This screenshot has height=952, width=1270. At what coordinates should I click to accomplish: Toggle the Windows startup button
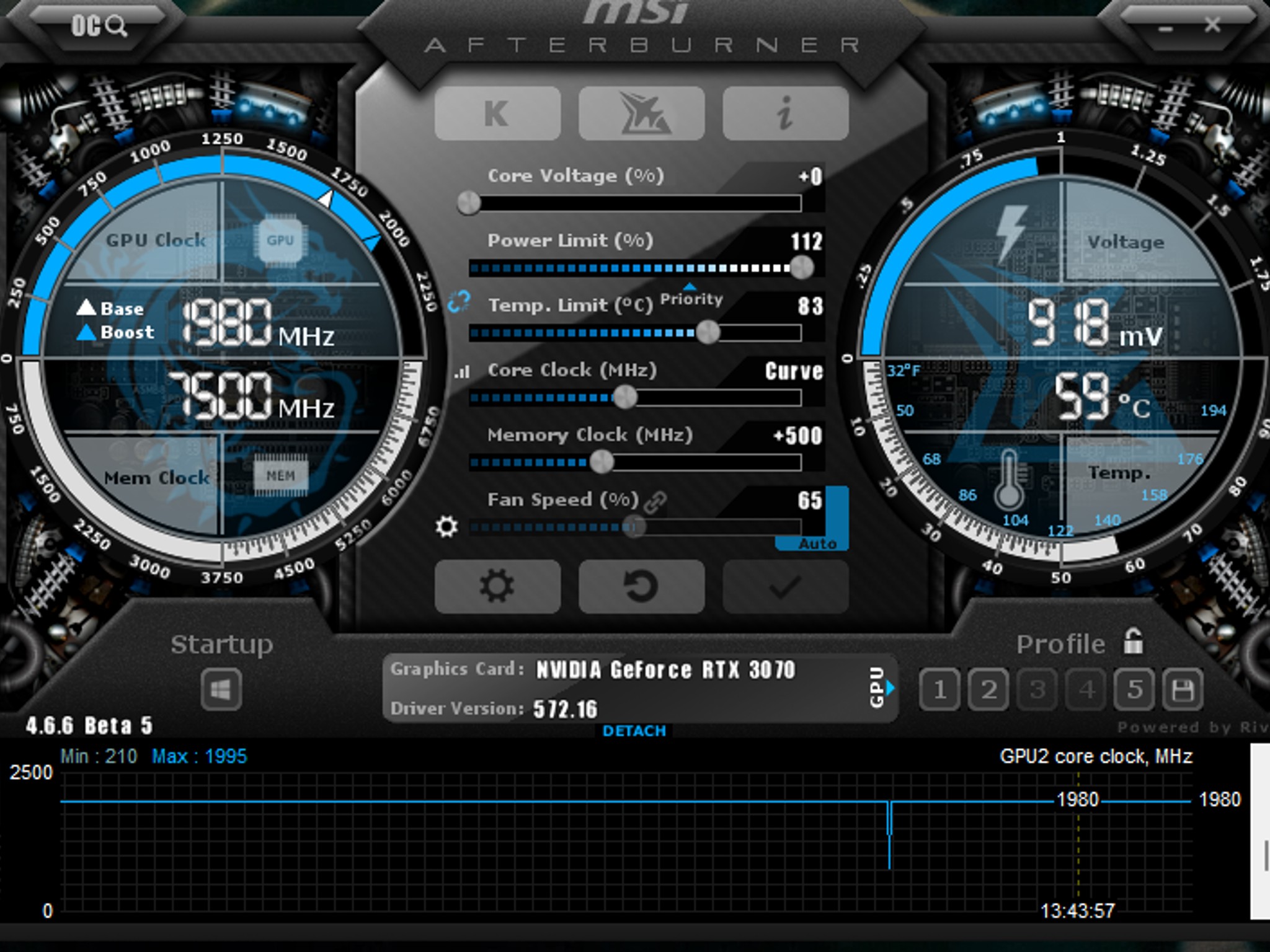tap(221, 690)
